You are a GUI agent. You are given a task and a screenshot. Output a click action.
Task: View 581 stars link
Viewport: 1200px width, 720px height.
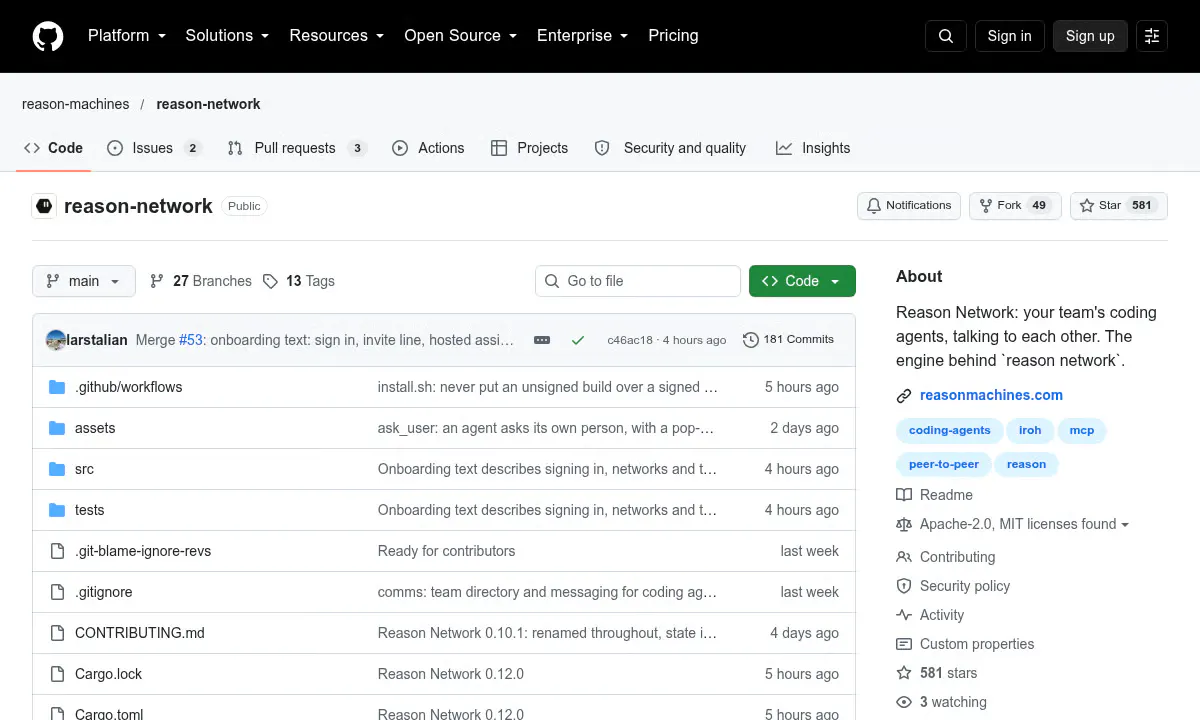point(936,673)
